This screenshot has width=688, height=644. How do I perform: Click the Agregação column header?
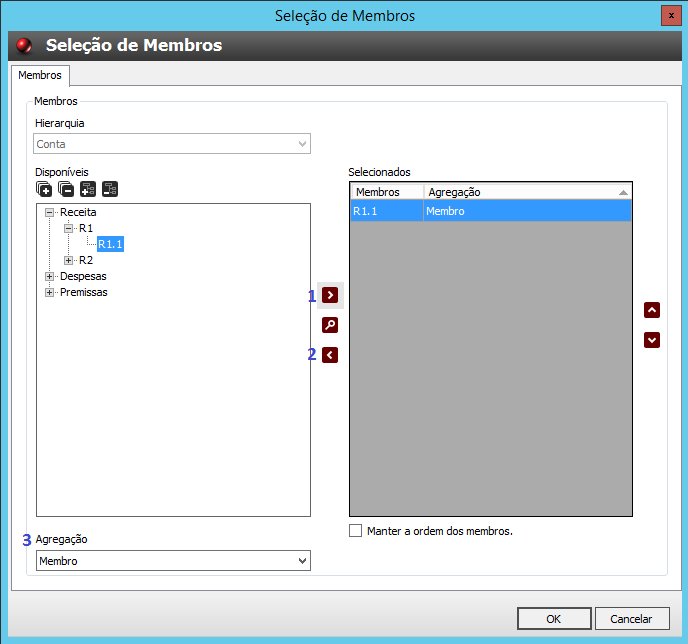coord(527,192)
